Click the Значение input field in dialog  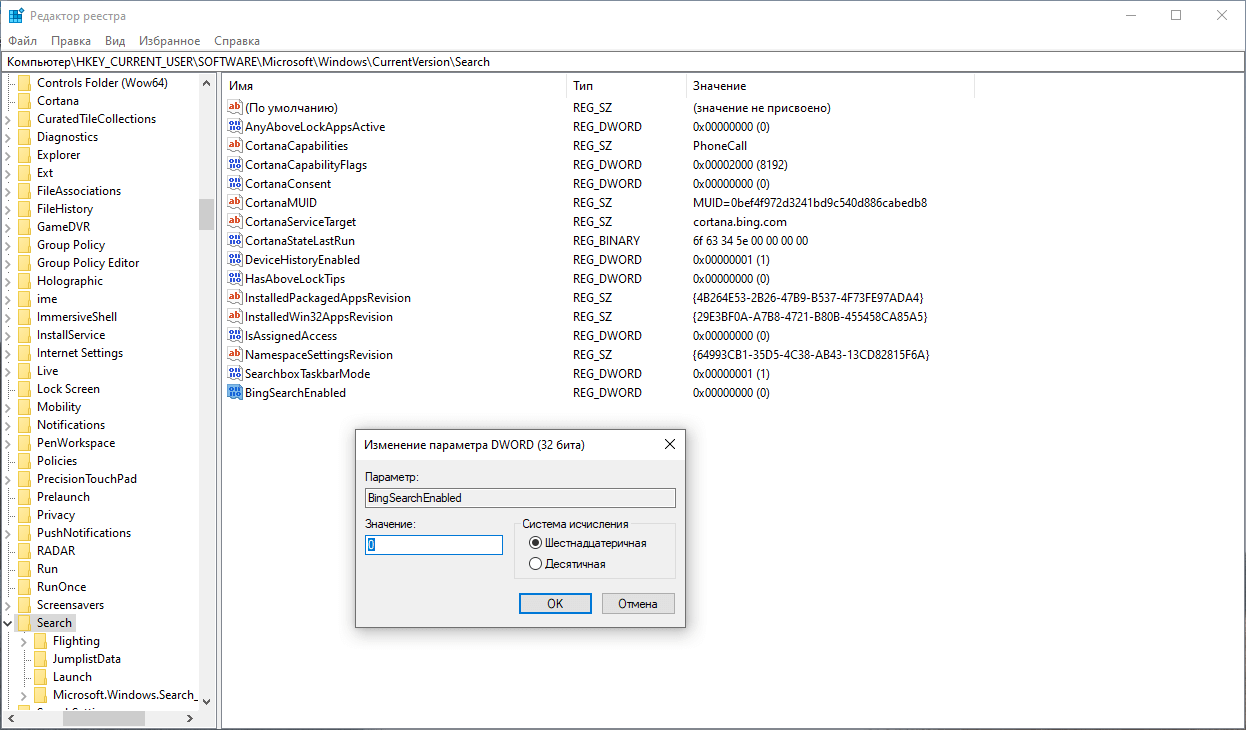pos(434,545)
